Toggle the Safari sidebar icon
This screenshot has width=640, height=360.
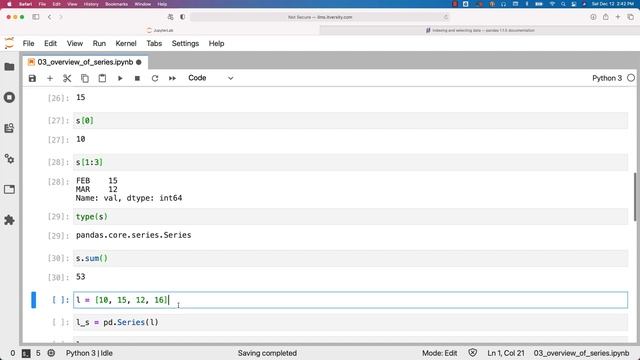click(x=36, y=17)
